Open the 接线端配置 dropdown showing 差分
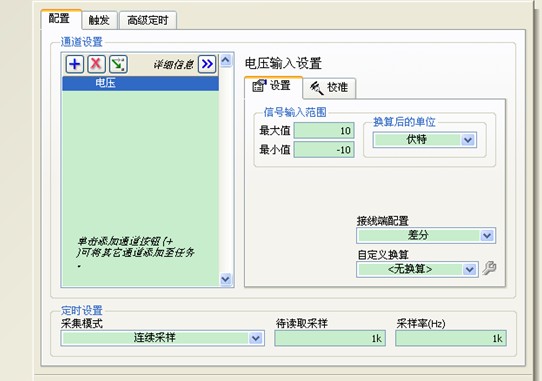542x381 pixels. click(426, 235)
